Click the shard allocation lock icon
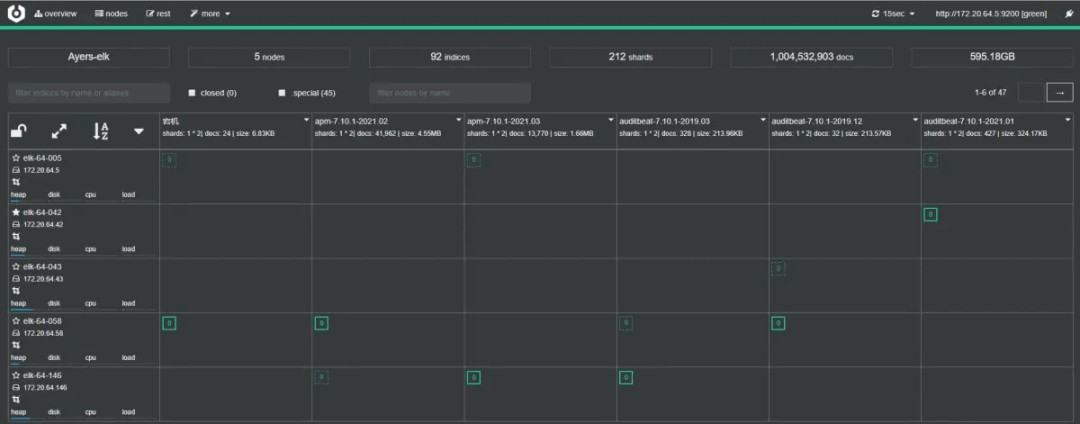 (18, 131)
